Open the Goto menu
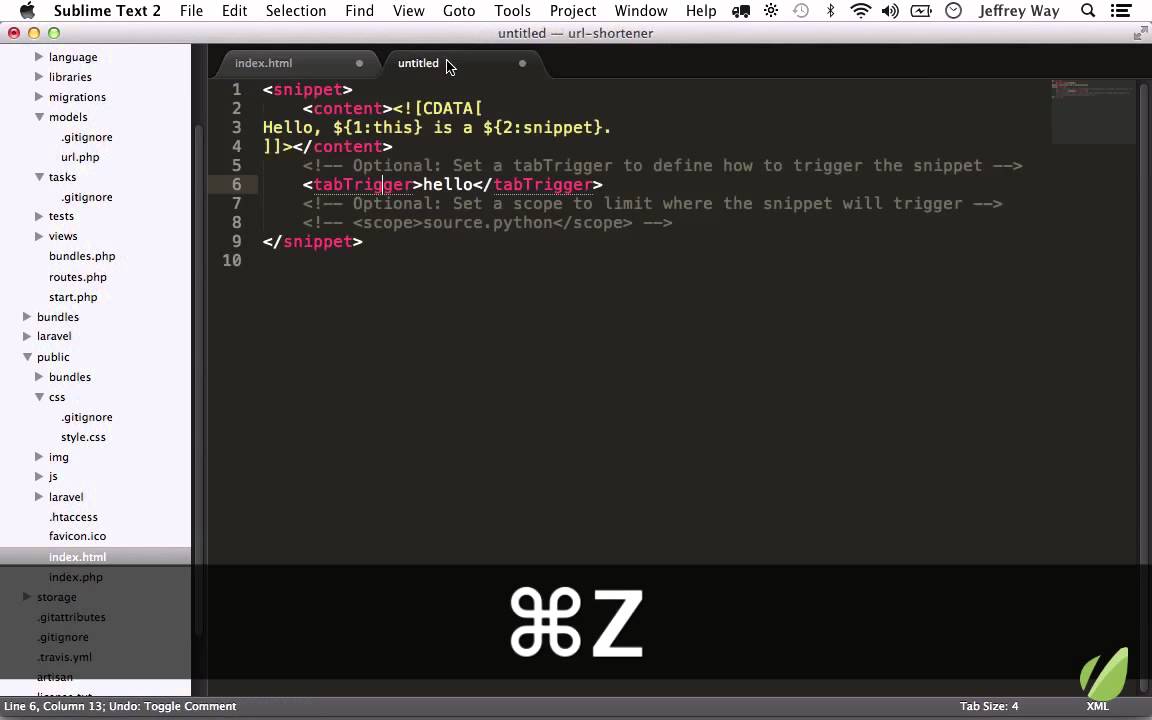Image resolution: width=1152 pixels, height=720 pixels. point(458,11)
